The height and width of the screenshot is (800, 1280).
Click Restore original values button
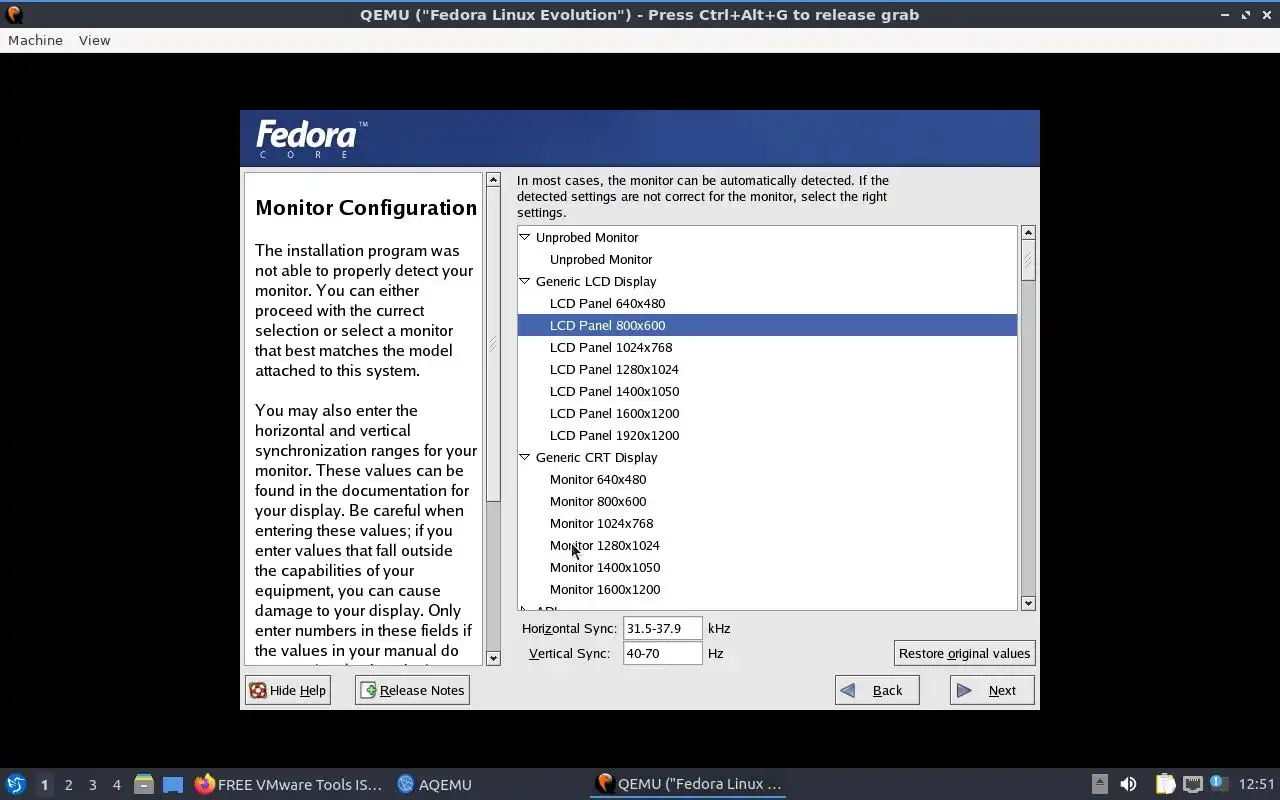[964, 653]
